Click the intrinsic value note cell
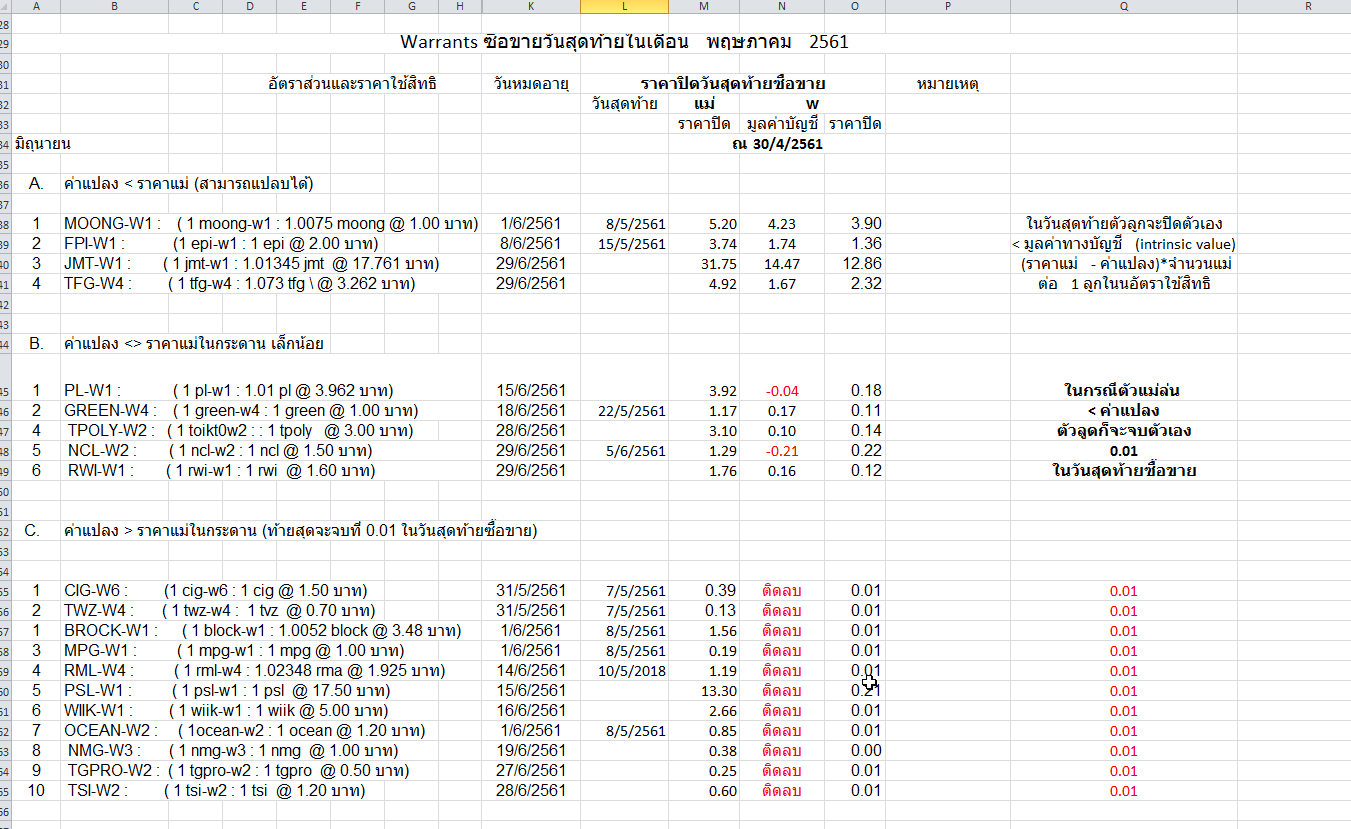1351x829 pixels. point(1124,244)
